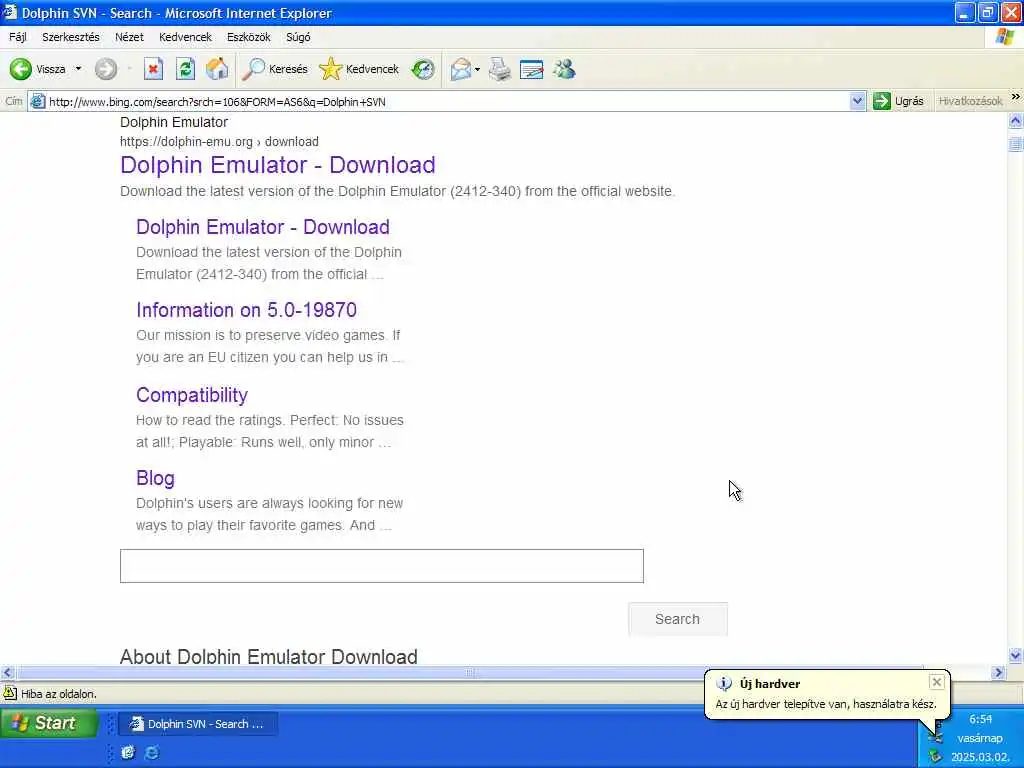Open the Messenger people icon

click(564, 69)
